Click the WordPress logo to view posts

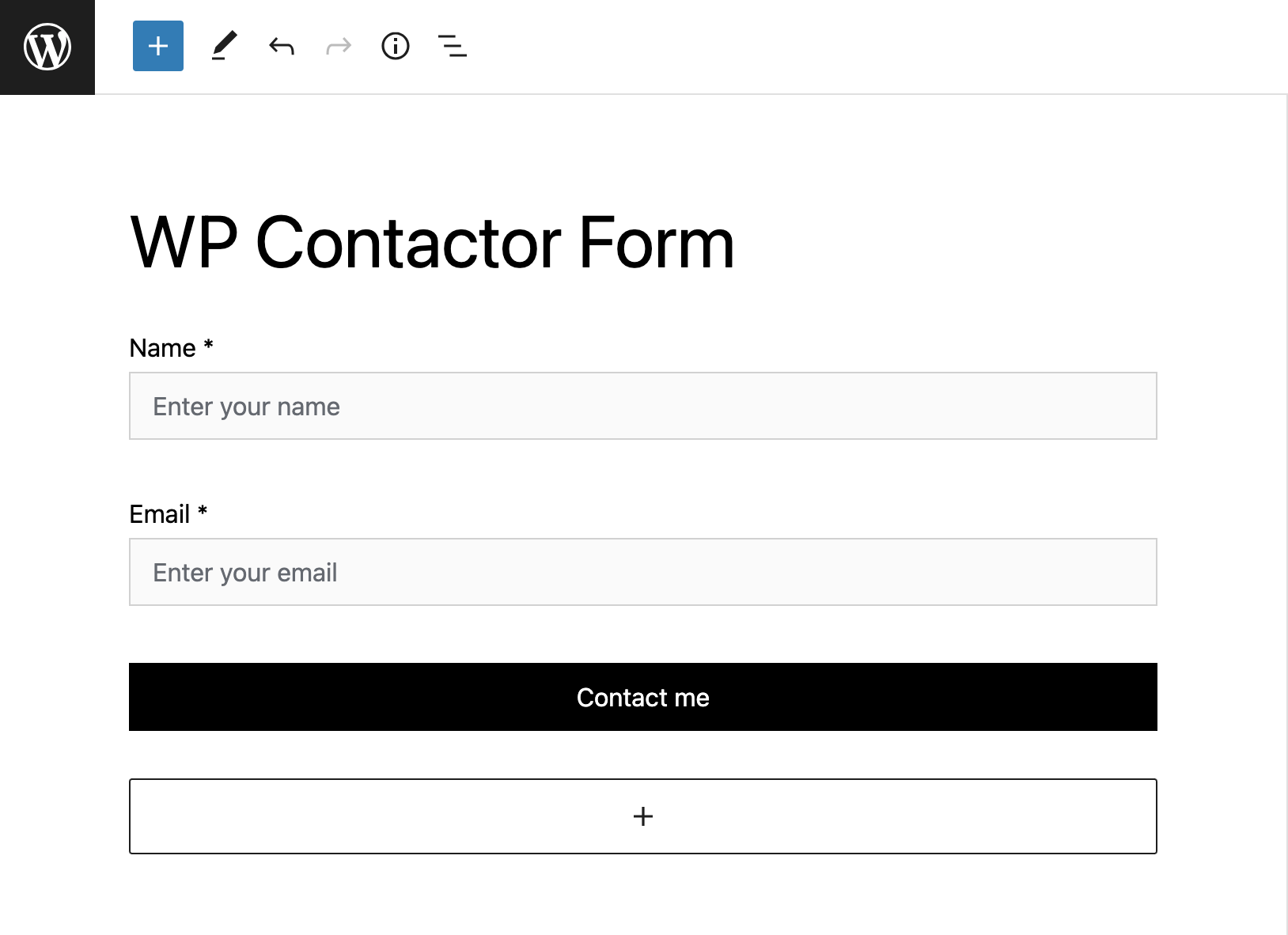[47, 47]
